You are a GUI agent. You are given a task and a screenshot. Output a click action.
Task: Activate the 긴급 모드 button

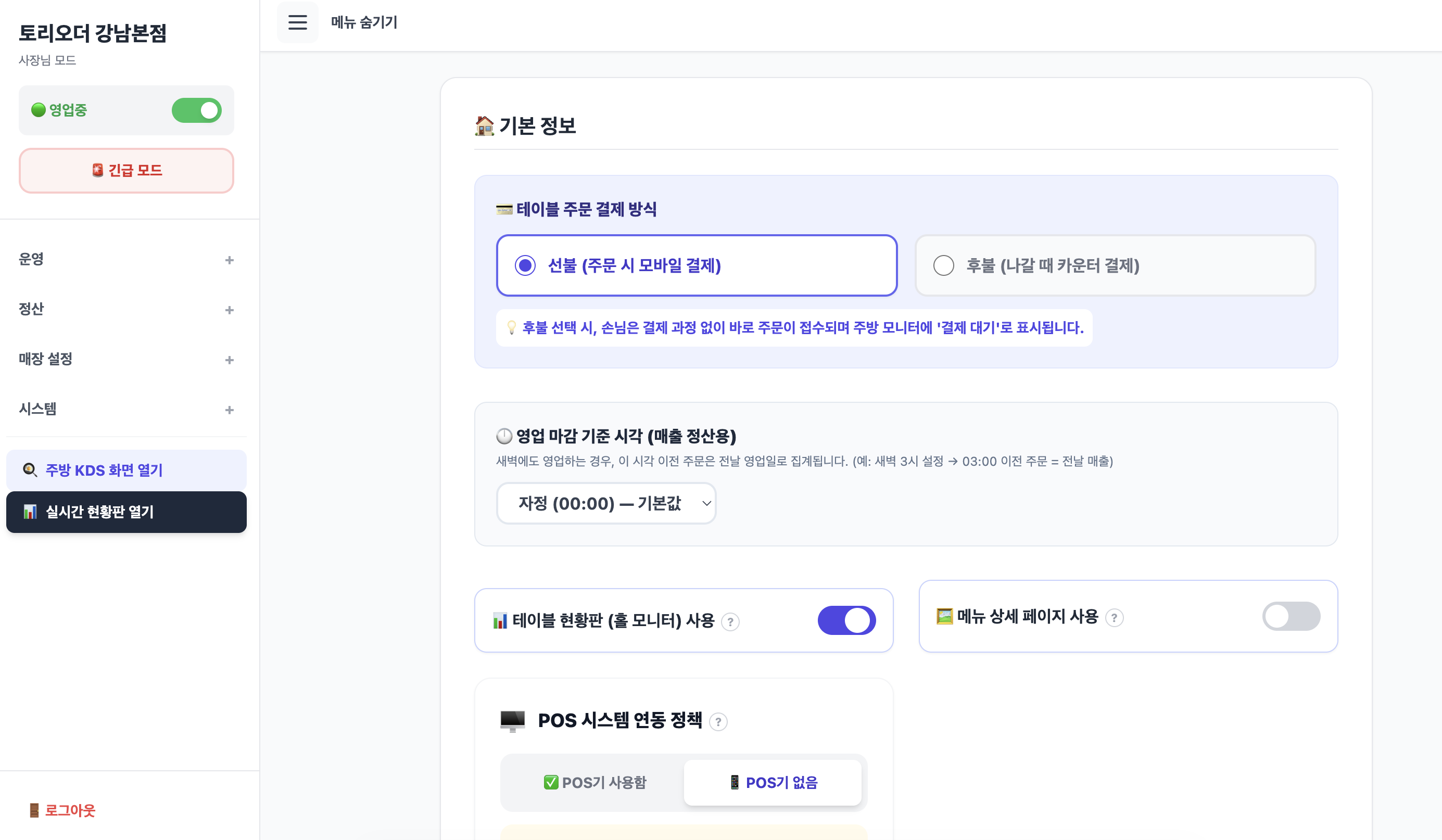click(x=127, y=171)
